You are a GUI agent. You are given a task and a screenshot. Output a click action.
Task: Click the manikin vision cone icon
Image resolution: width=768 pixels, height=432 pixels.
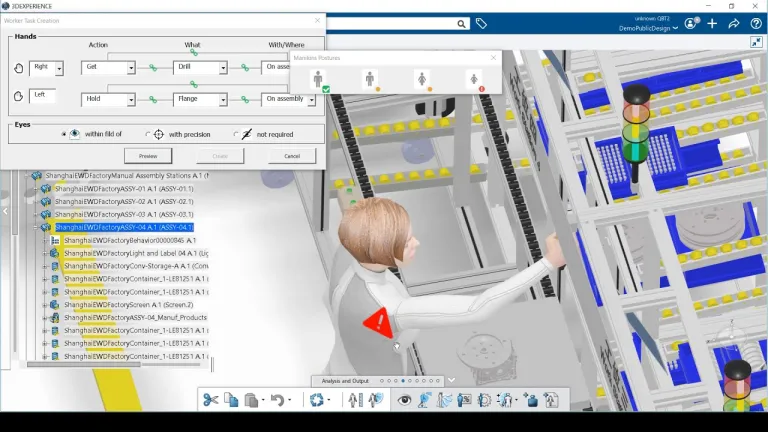[445, 400]
